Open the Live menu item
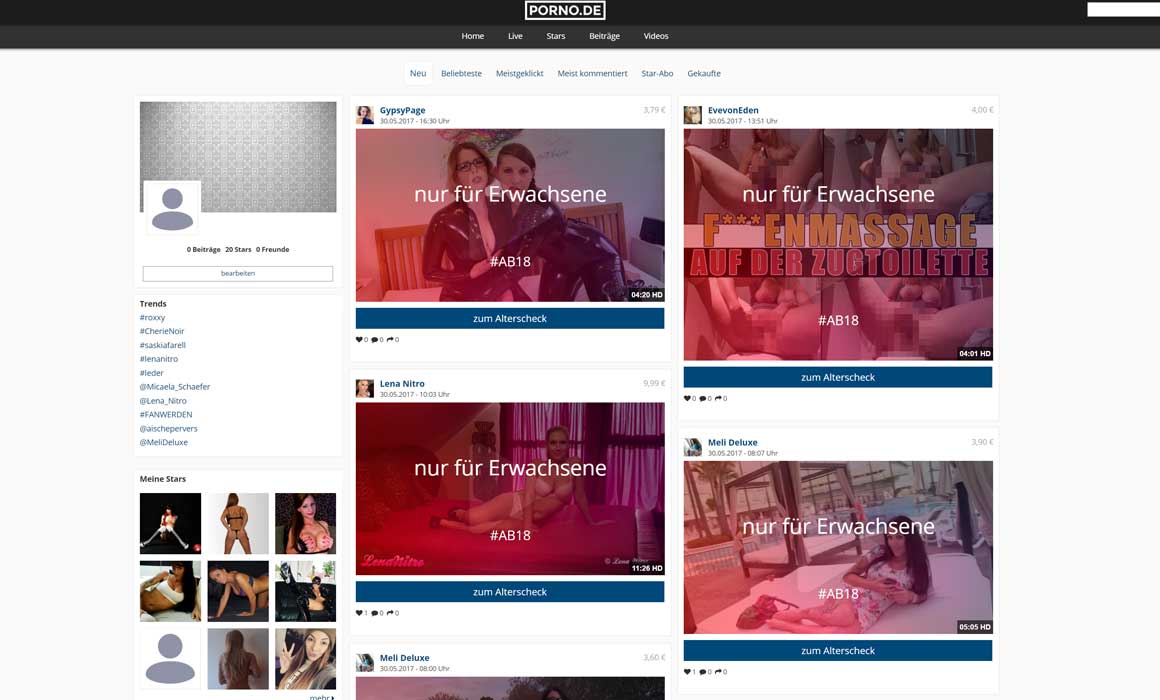Viewport: 1160px width, 700px height. point(515,36)
